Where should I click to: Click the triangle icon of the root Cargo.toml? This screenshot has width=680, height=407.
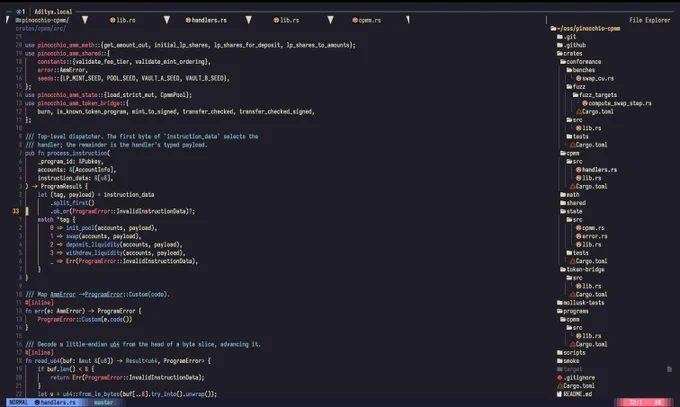[x=559, y=386]
